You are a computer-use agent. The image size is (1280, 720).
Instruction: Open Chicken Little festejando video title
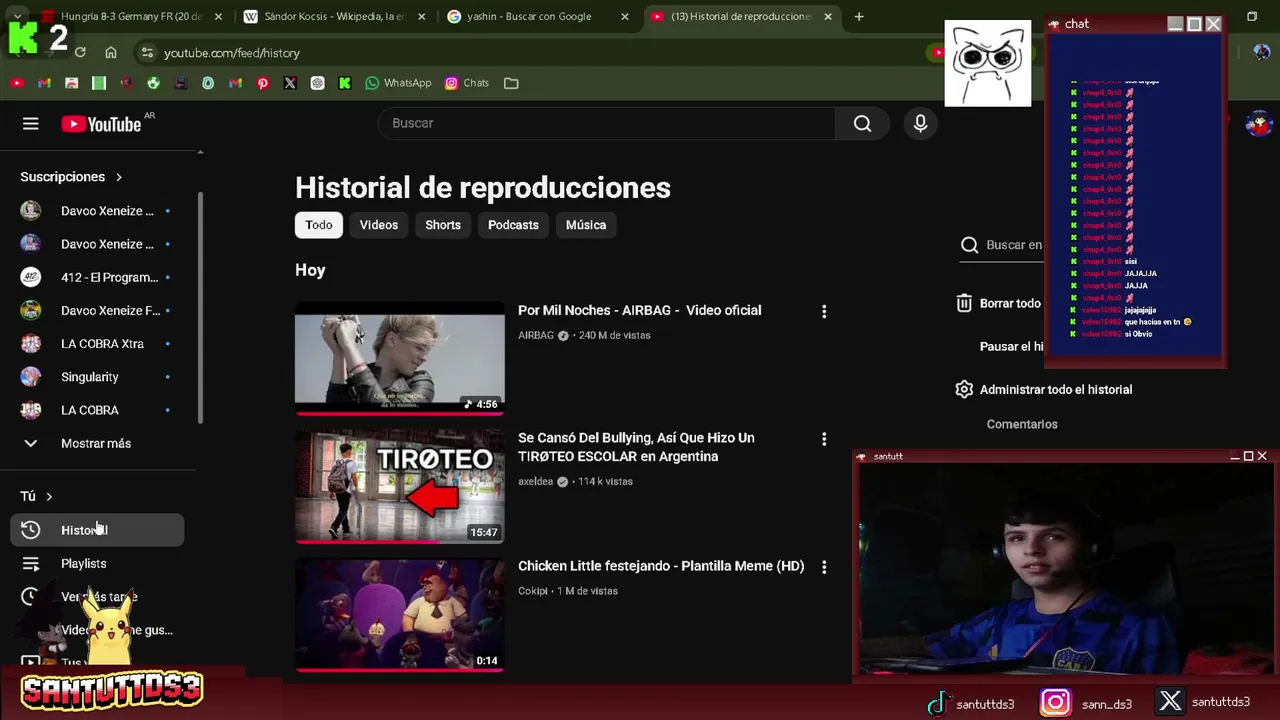point(661,566)
